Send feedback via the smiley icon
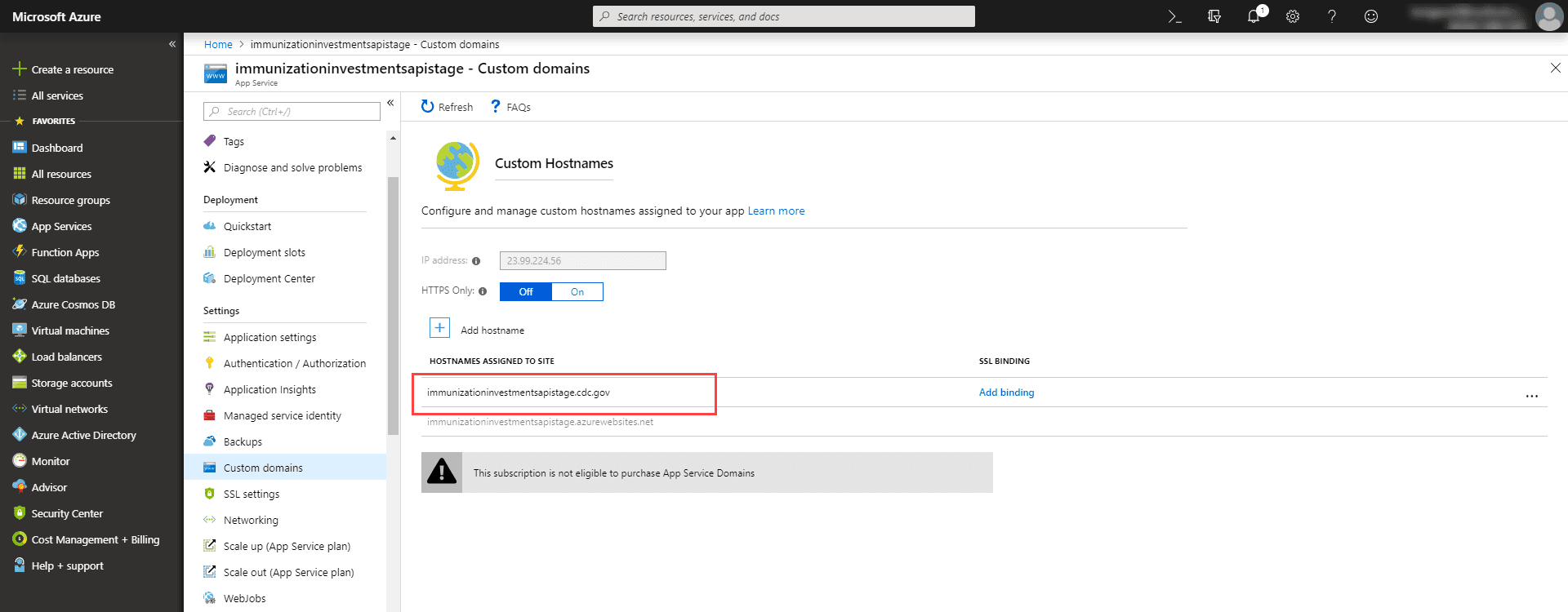1568x612 pixels. pyautogui.click(x=1371, y=16)
